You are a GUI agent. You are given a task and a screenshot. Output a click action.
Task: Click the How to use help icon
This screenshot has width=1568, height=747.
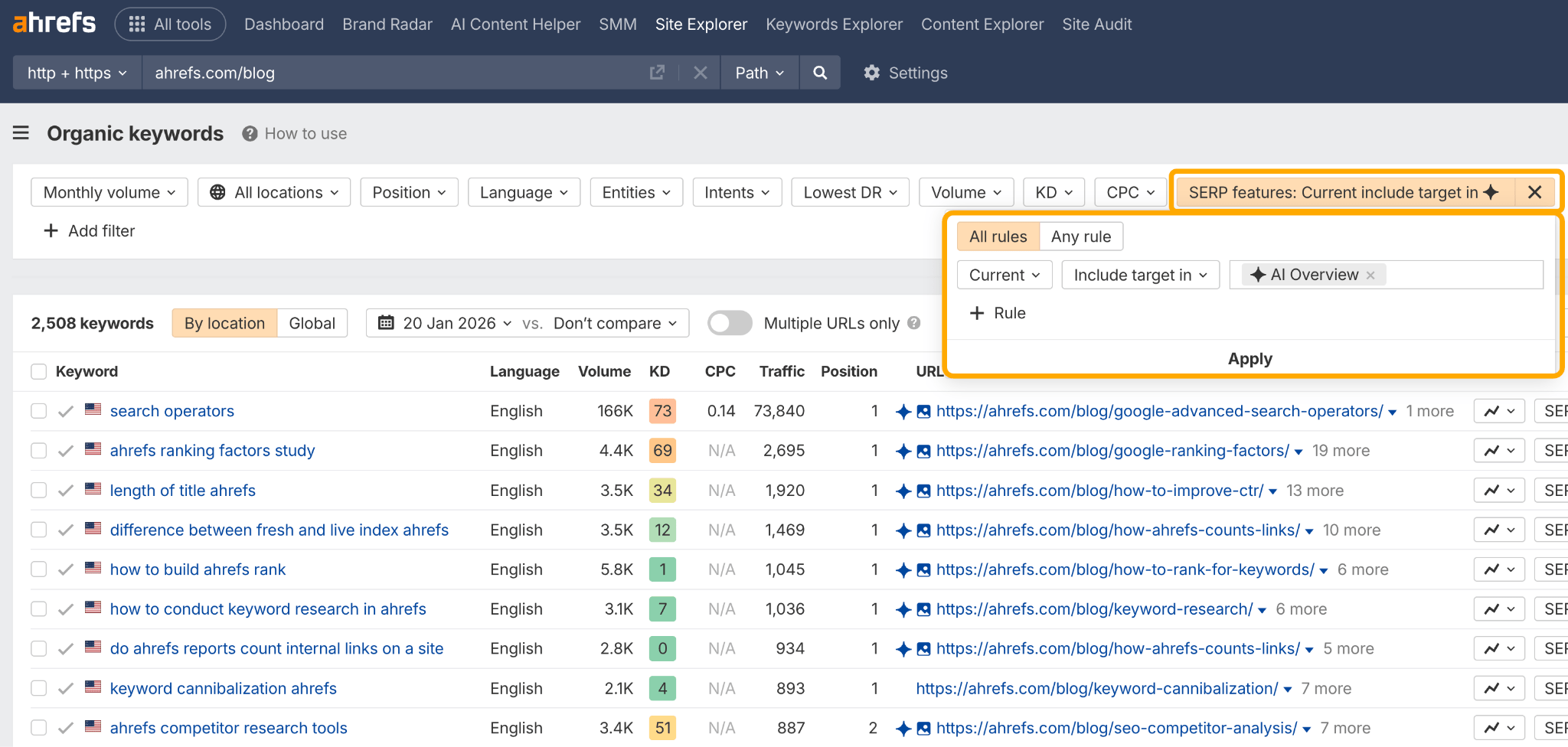[x=249, y=133]
